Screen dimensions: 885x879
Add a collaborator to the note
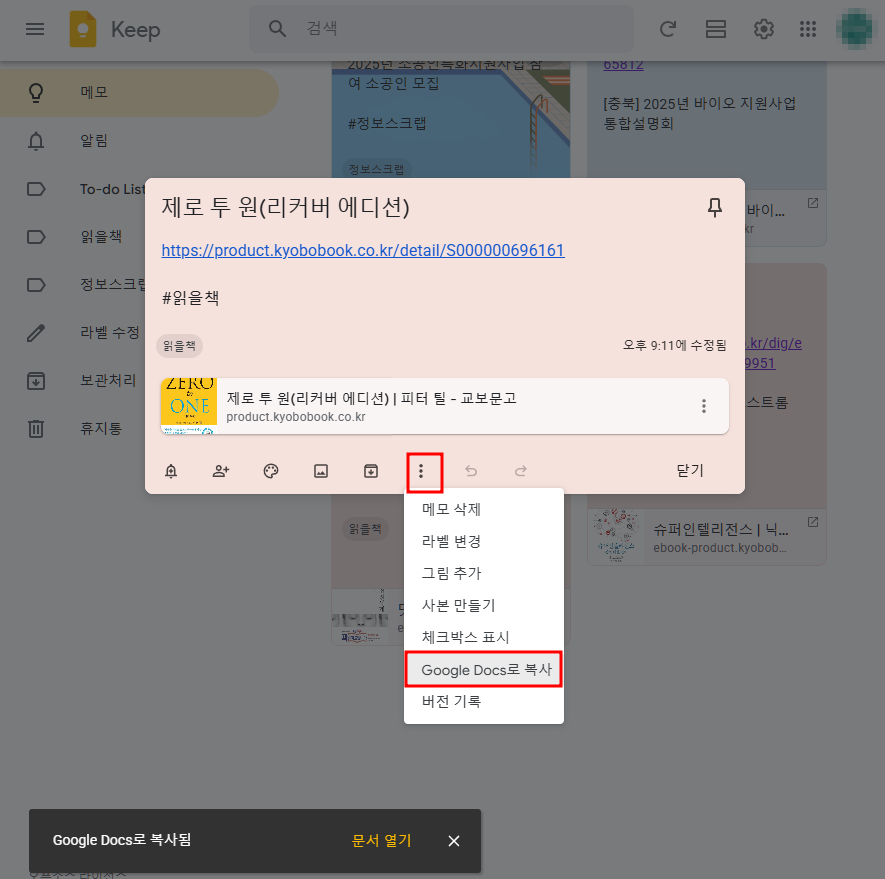click(221, 471)
